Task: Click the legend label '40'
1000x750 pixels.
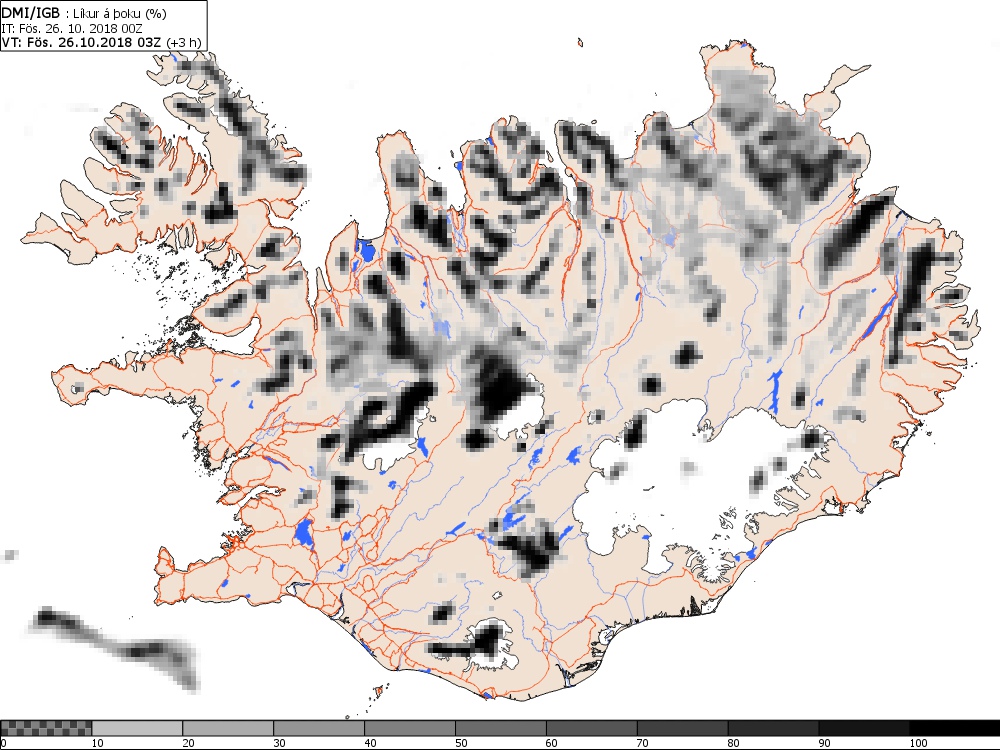Action: (371, 743)
